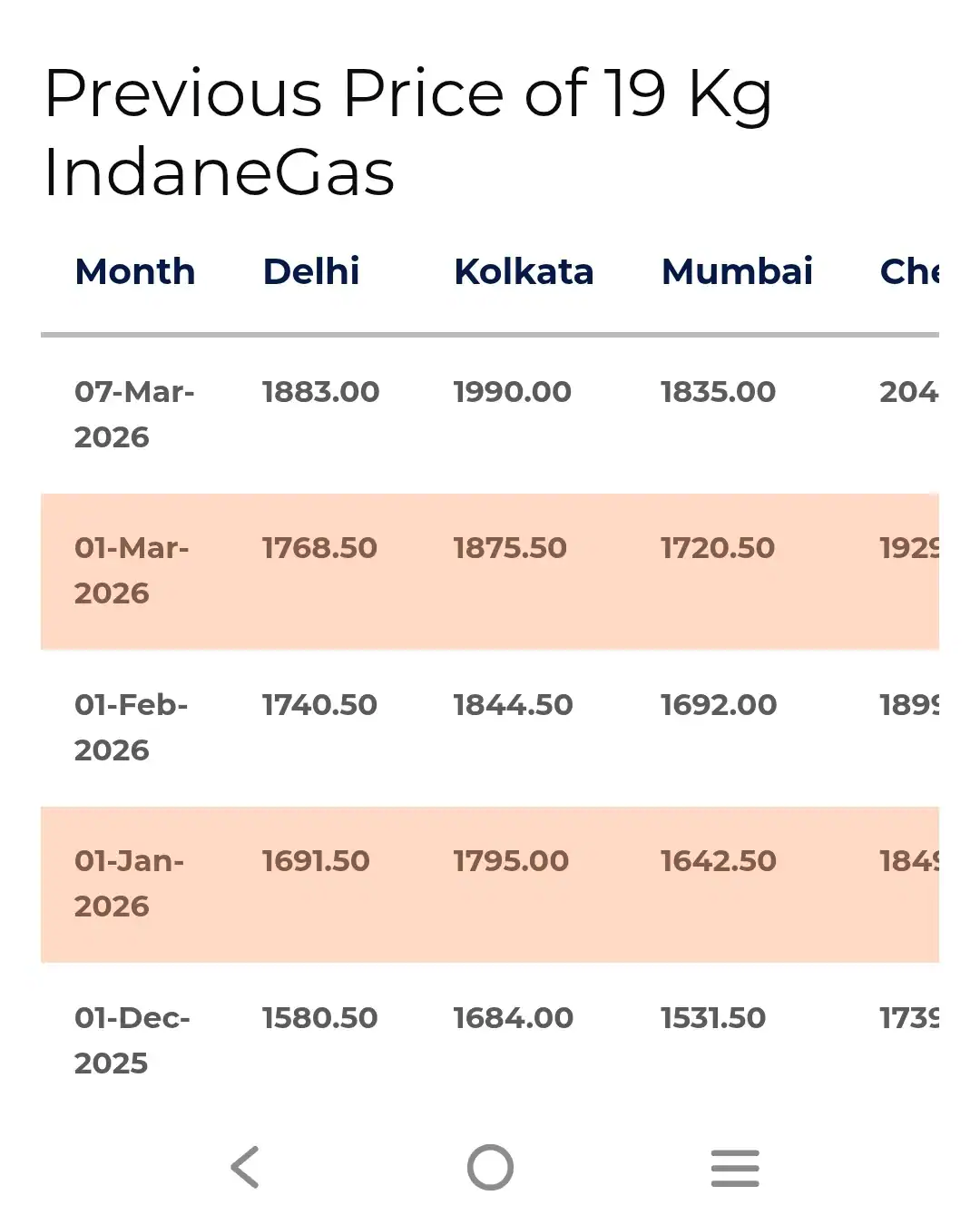Select the Delhi column header
The height and width of the screenshot is (1225, 980).
[311, 271]
